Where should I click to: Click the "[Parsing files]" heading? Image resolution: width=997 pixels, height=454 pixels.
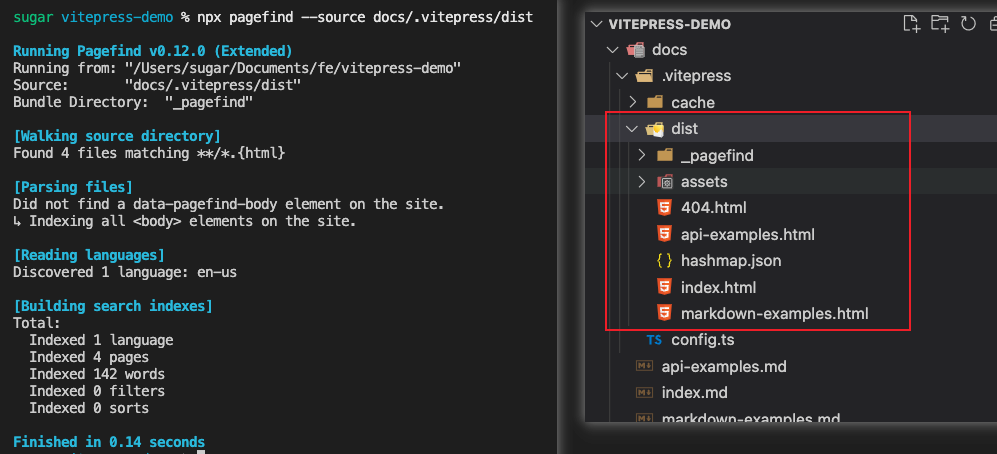click(73, 187)
